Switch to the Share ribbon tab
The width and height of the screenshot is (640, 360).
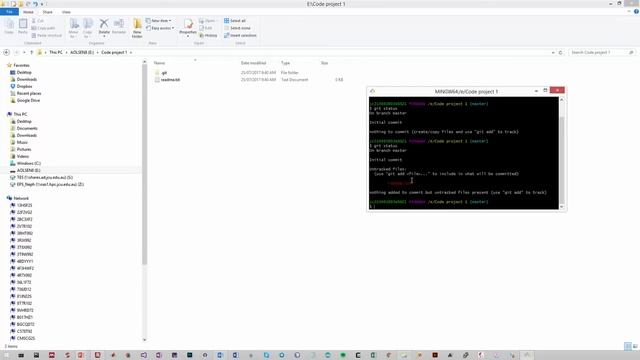click(x=47, y=12)
